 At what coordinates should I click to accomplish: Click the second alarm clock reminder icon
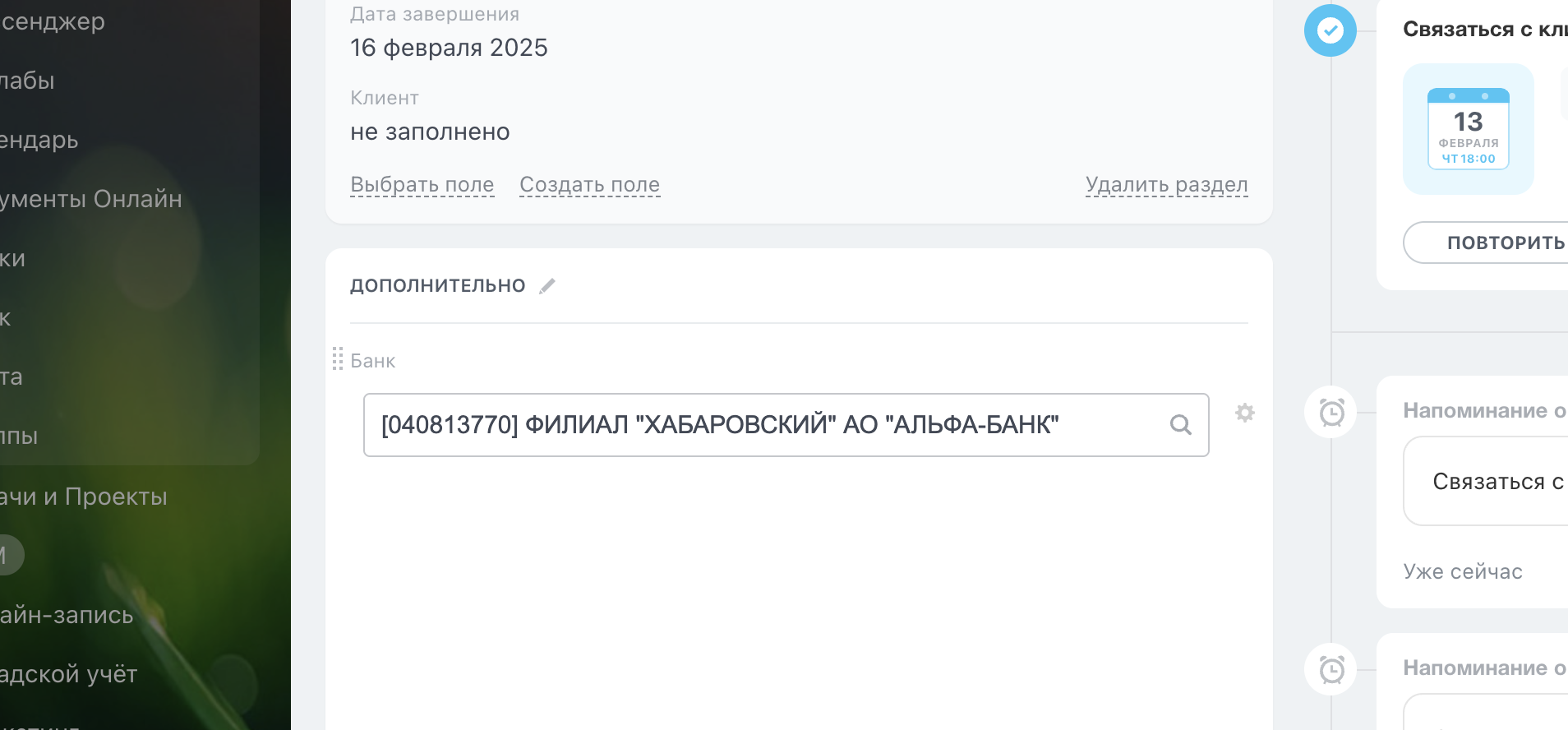click(x=1330, y=669)
